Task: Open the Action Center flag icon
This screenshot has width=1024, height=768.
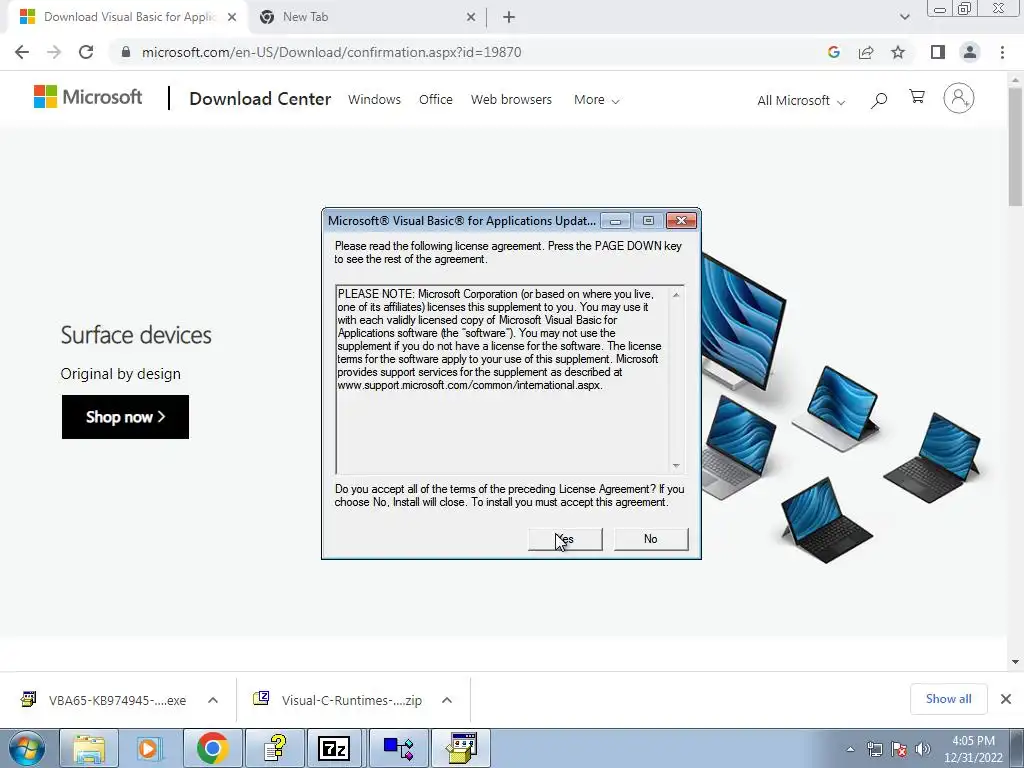Action: point(899,750)
